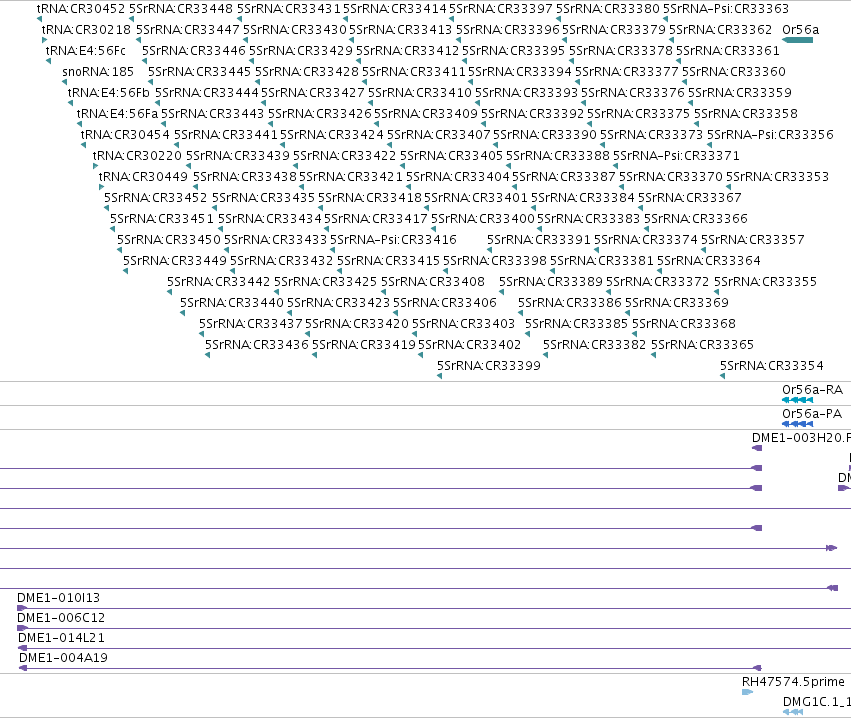
Task: Click the DME1-014L21 clone label
Action: coord(61,638)
